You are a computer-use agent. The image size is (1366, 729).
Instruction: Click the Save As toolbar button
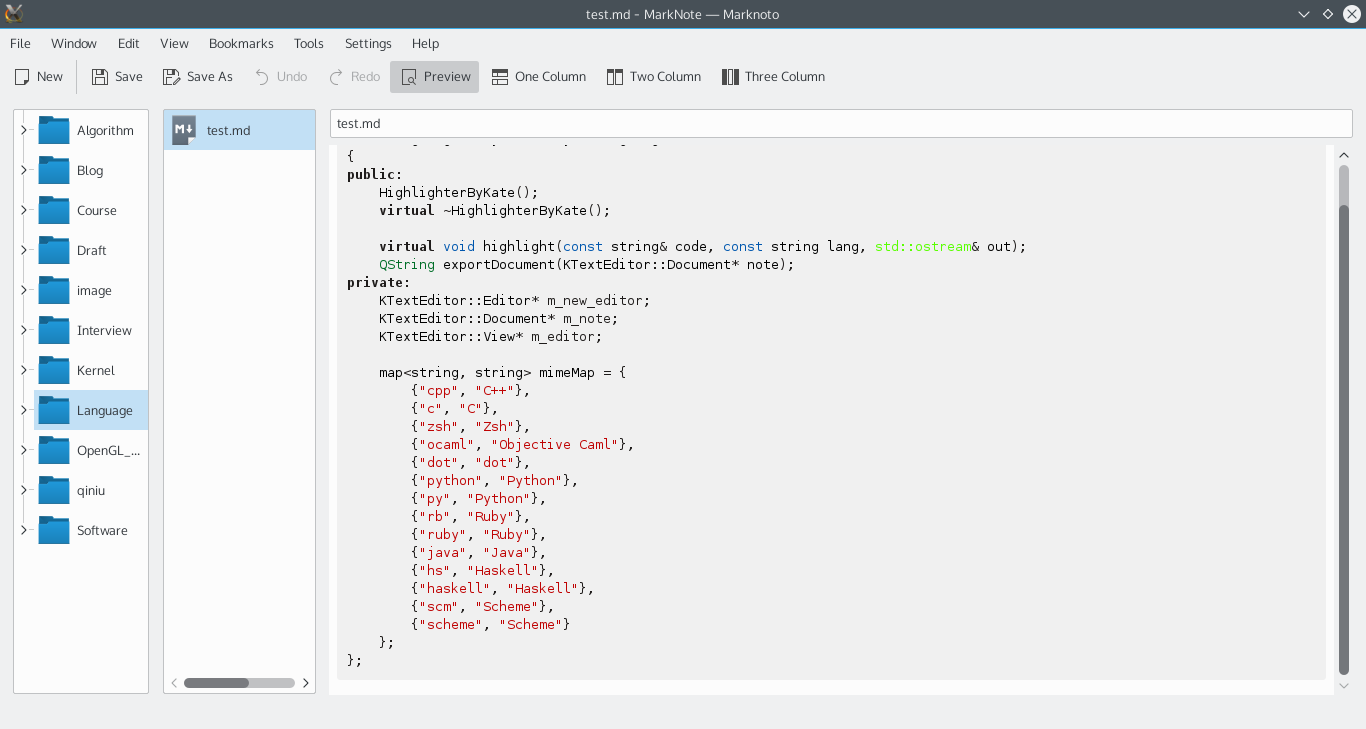coord(198,77)
